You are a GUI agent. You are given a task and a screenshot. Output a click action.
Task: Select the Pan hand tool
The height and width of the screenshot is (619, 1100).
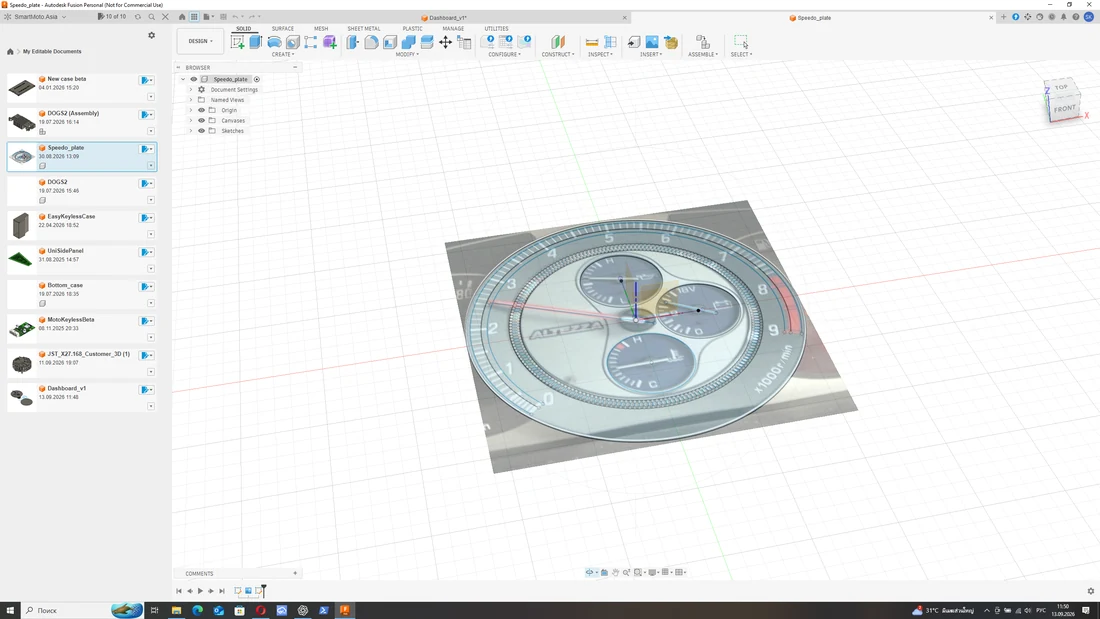pyautogui.click(x=615, y=573)
